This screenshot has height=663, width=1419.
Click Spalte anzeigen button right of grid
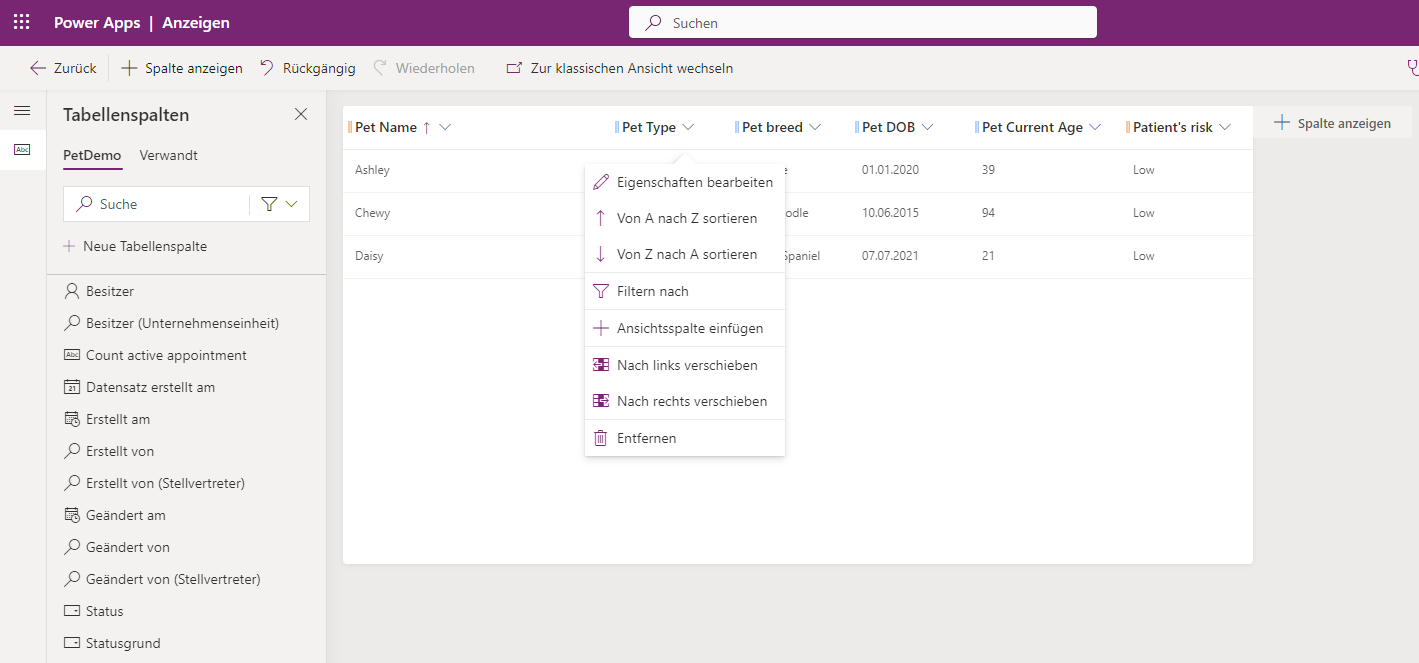[1331, 123]
